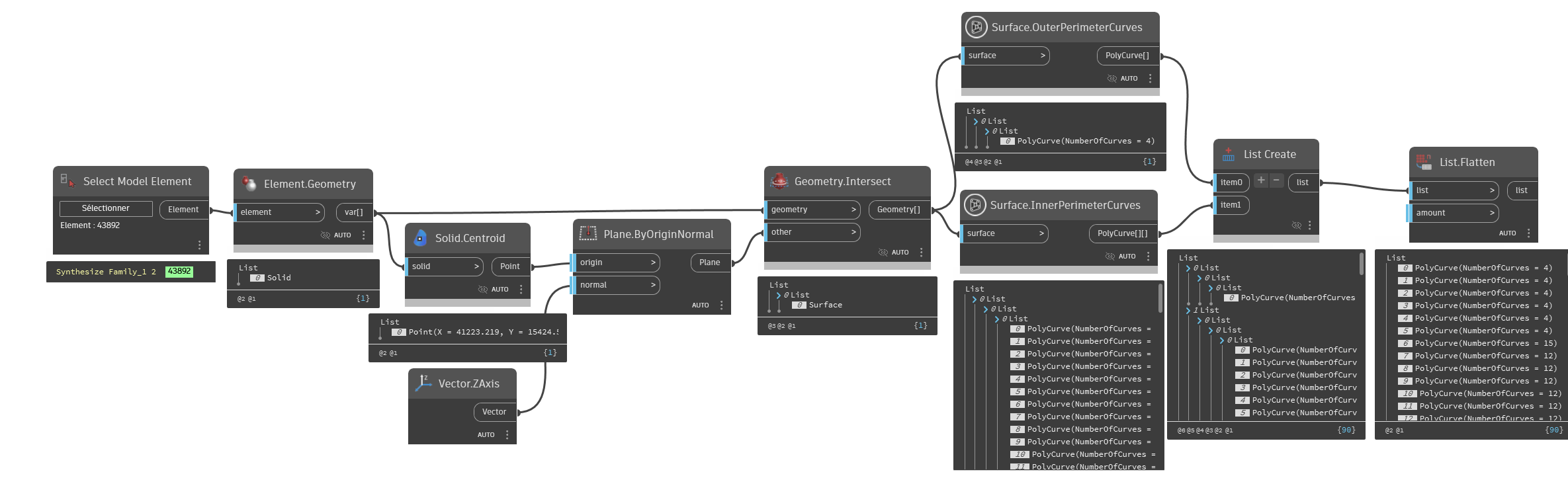Click the Vector.ZAxis node icon
This screenshot has height=480, width=1568.
point(423,383)
